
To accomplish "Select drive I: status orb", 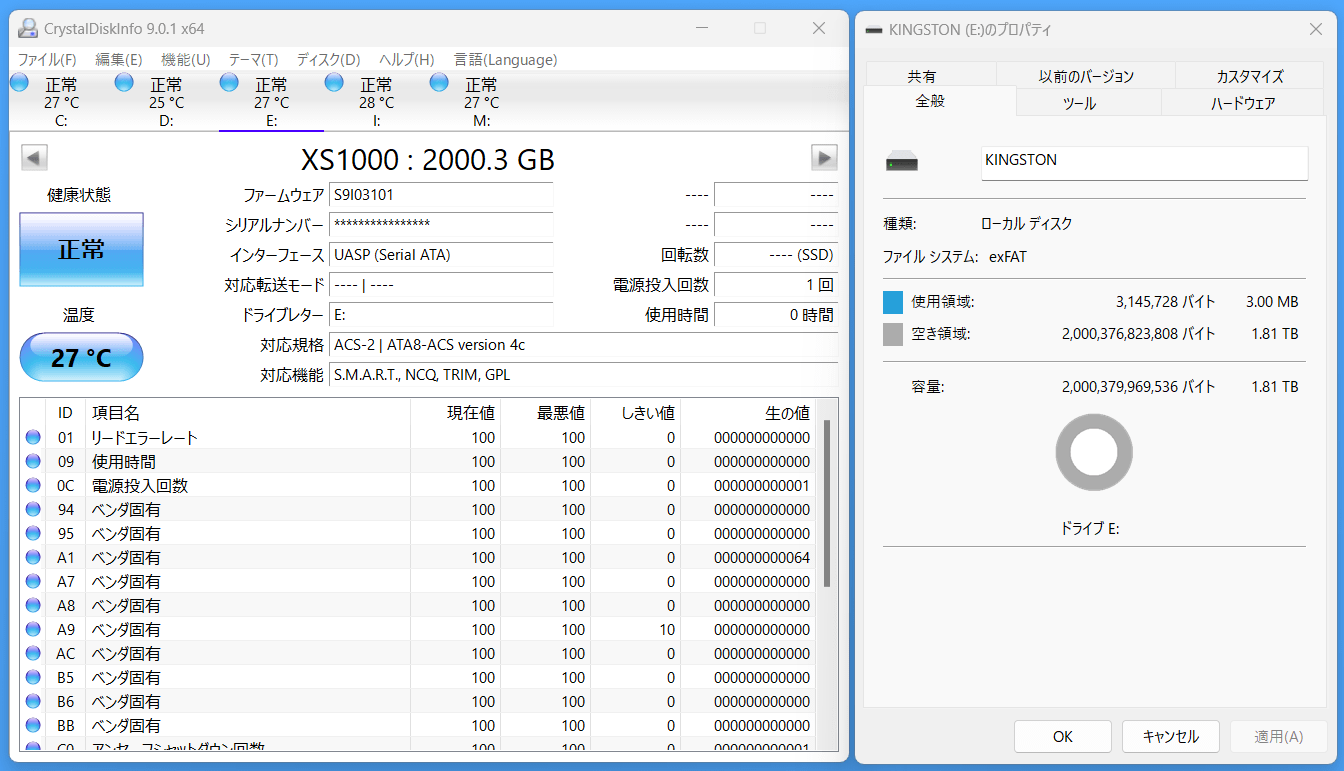I will coord(334,83).
